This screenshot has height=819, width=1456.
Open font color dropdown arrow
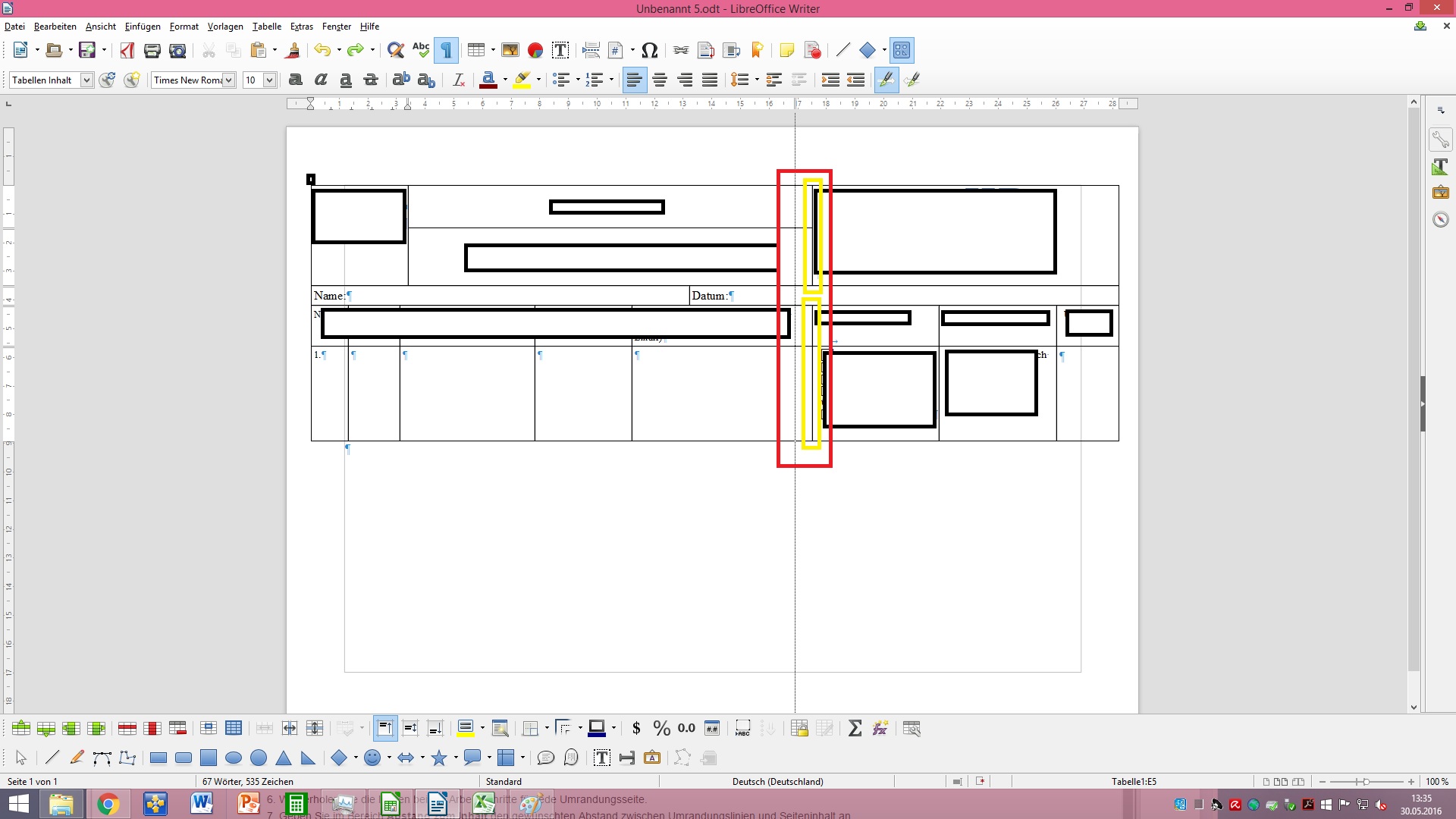[x=505, y=80]
